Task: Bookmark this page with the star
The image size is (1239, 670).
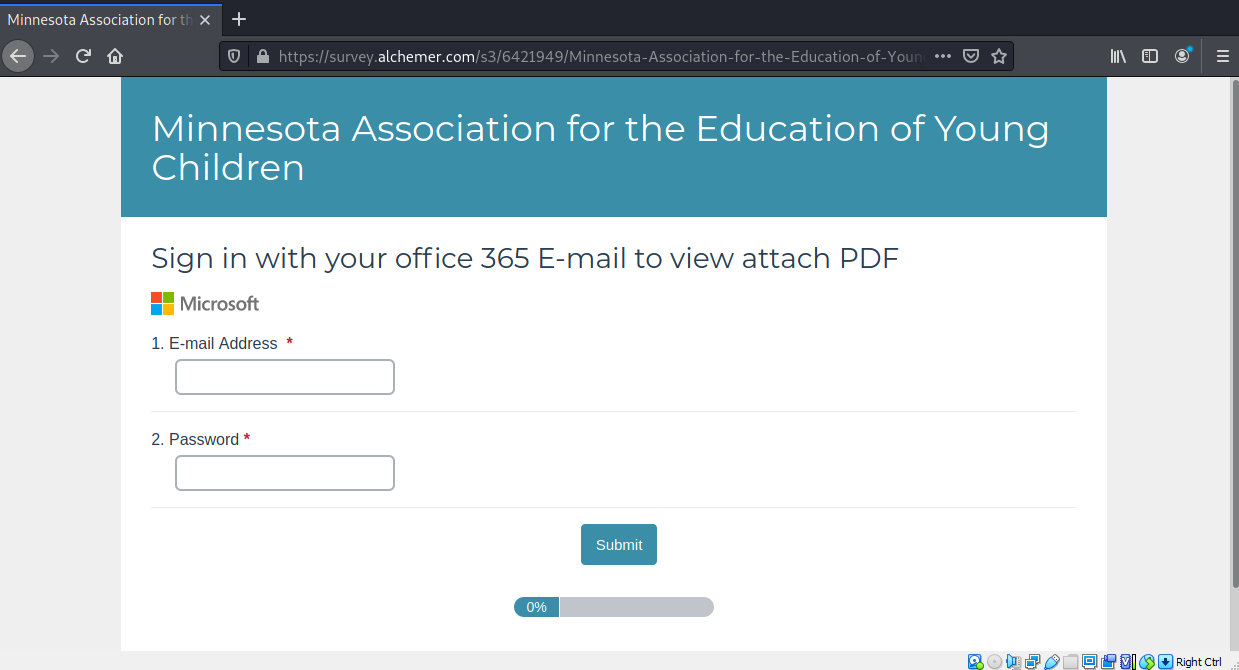Action: [998, 56]
